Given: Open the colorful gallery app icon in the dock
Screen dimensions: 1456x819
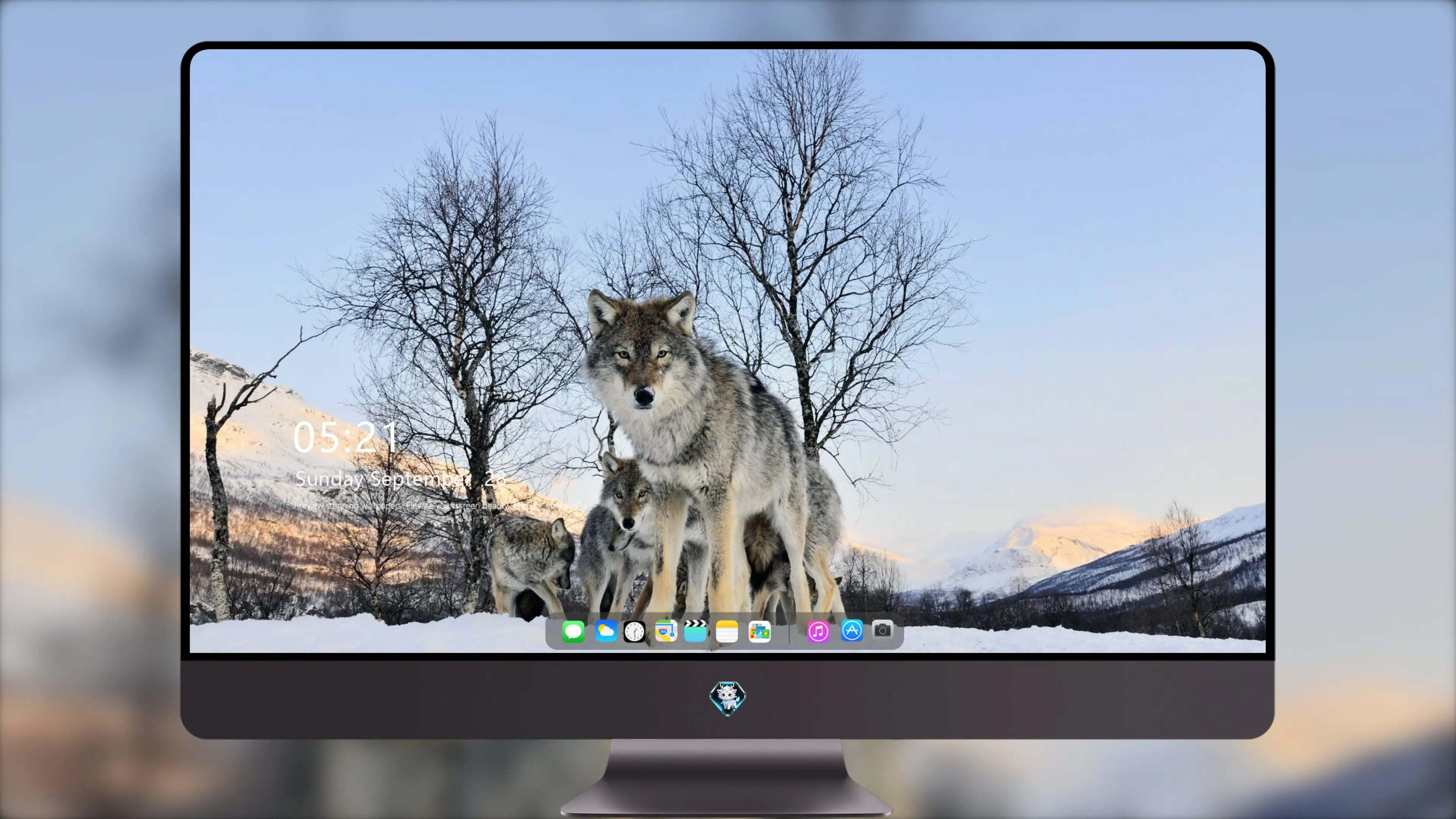Looking at the screenshot, I should coord(759,631).
